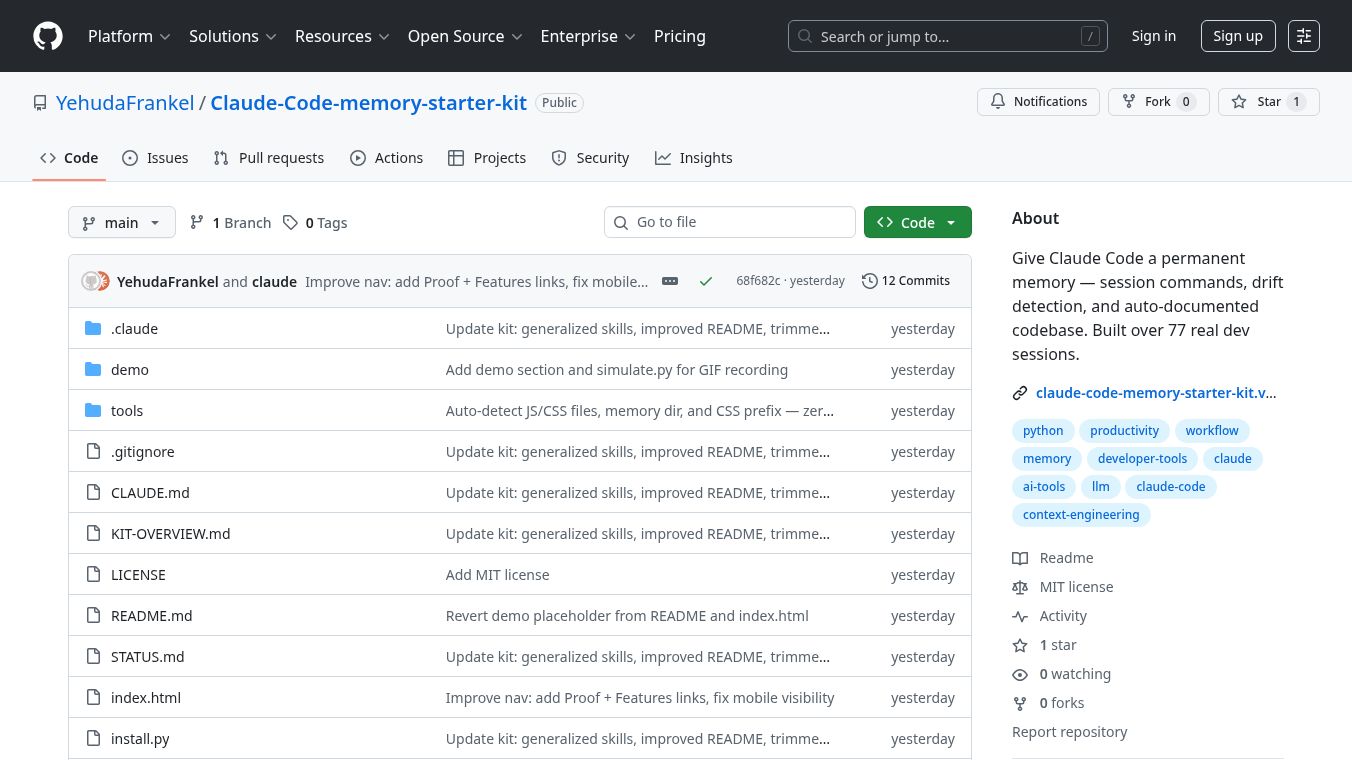Click the Notifications bell button
The height and width of the screenshot is (760, 1352).
coord(1038,102)
